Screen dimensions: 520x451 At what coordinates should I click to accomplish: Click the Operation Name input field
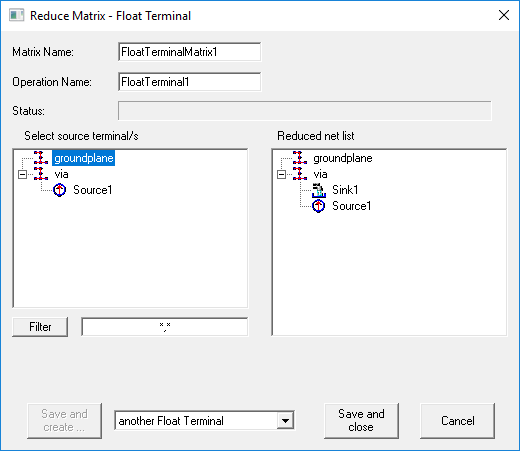click(x=189, y=82)
